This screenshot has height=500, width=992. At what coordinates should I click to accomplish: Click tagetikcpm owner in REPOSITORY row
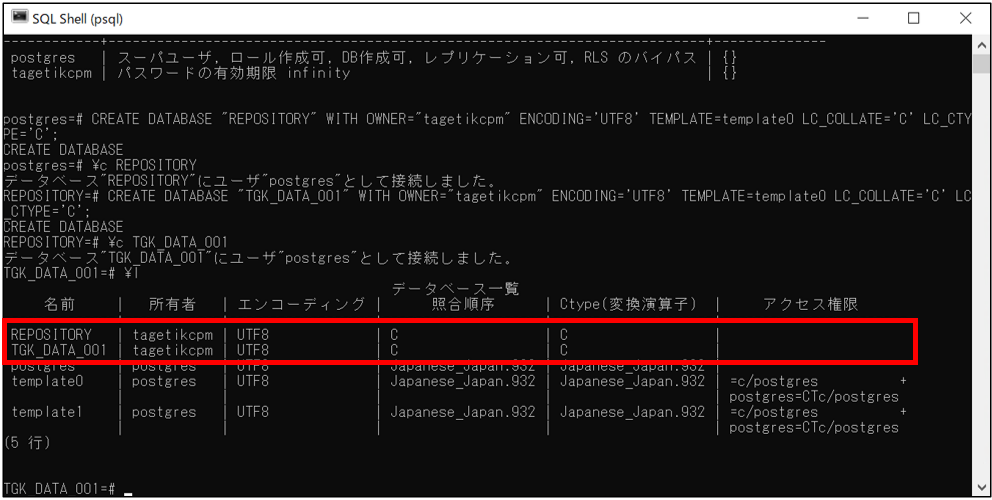[x=173, y=334]
